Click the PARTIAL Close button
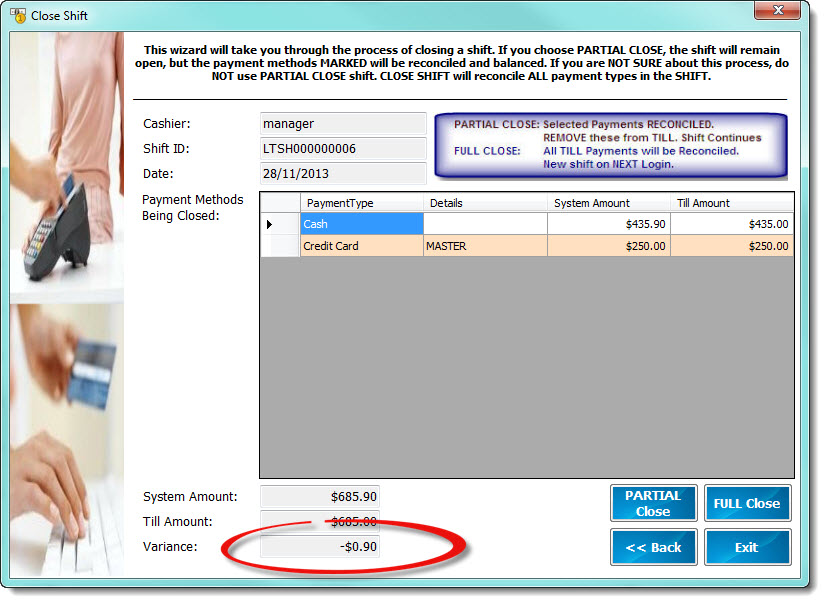Viewport: 825px width, 603px height. 653,503
